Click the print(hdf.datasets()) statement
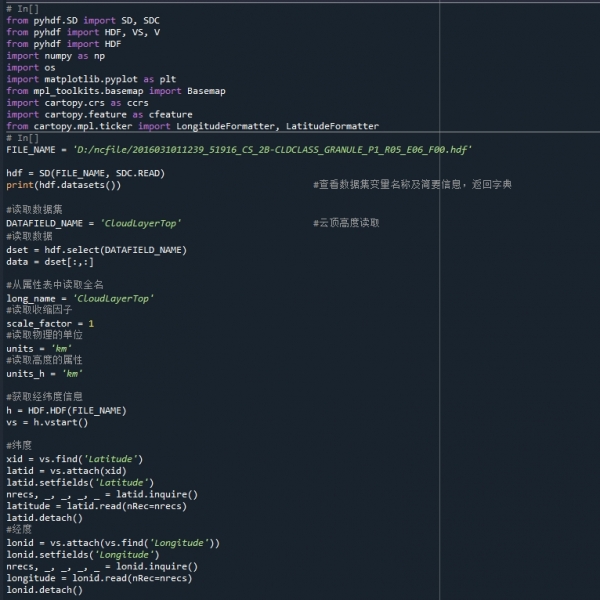Image resolution: width=600 pixels, height=600 pixels. coord(63,185)
